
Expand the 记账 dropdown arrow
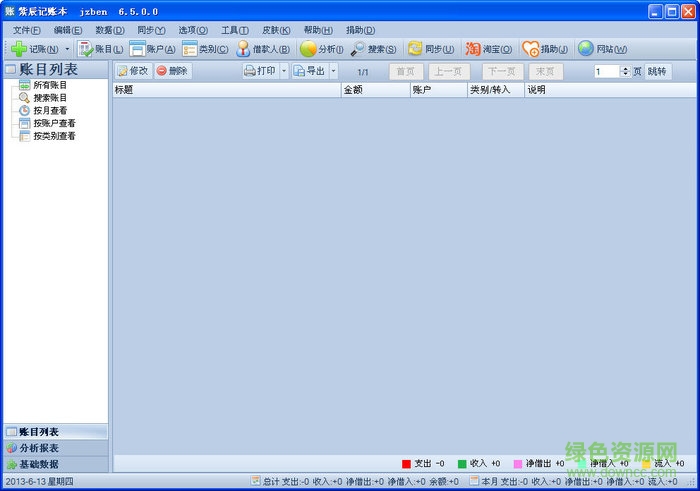(x=67, y=49)
